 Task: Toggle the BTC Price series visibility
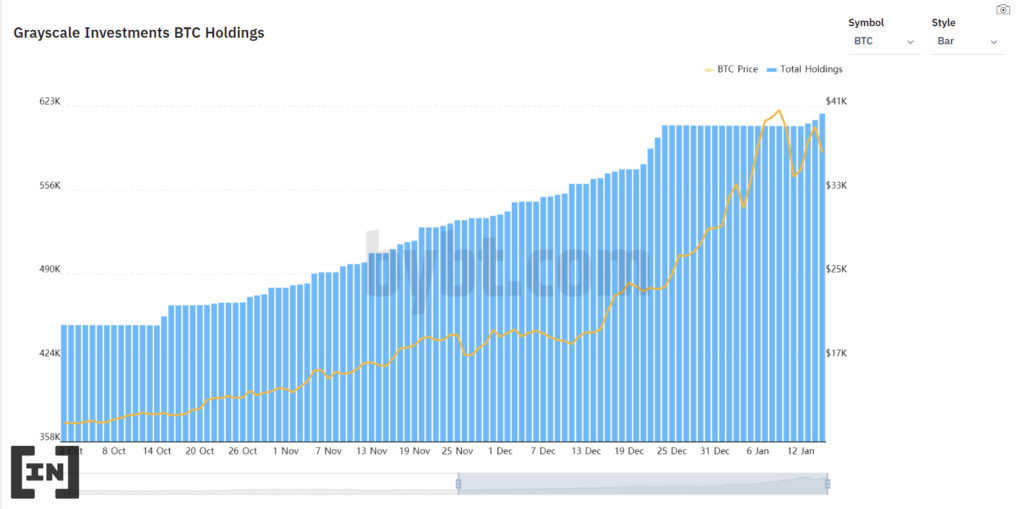731,69
